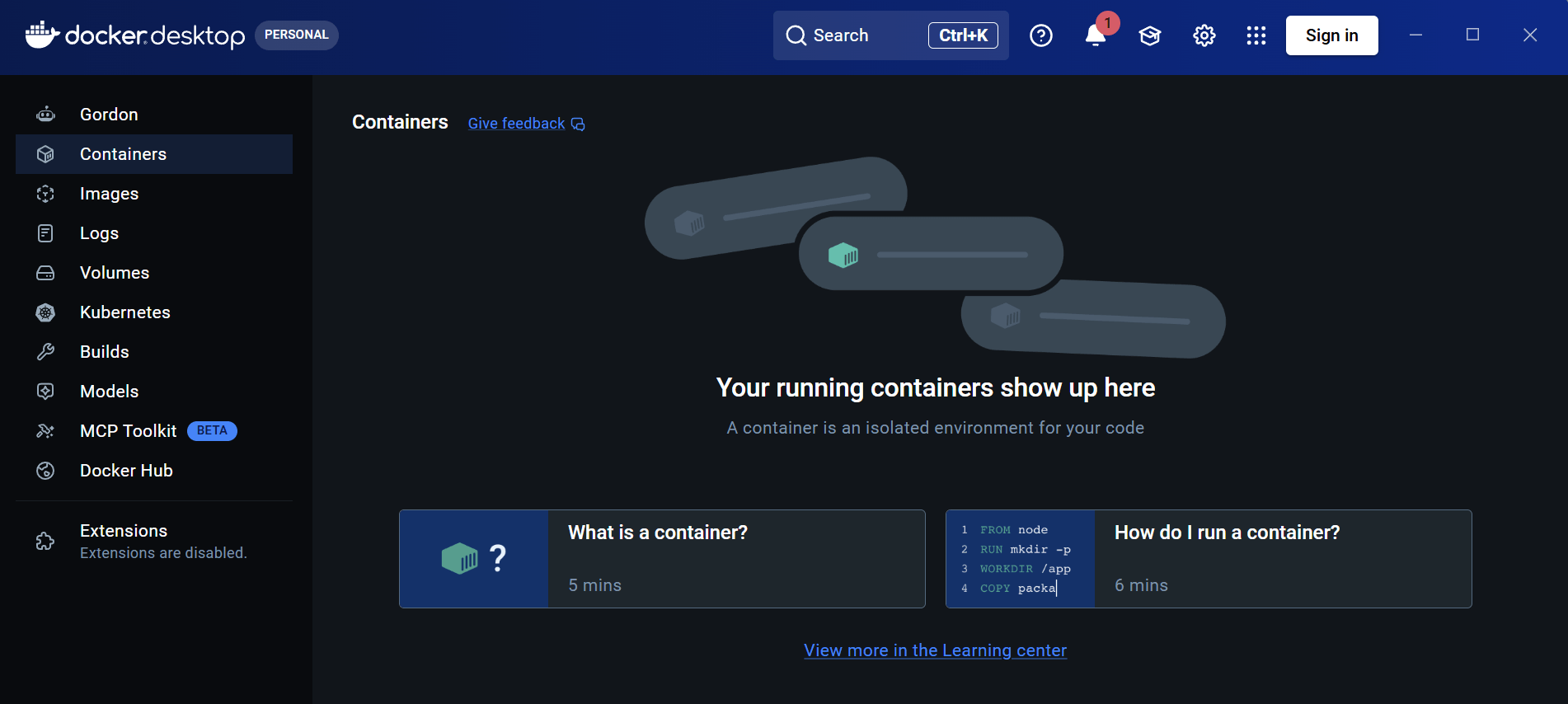Open the help question mark icon

click(x=1041, y=35)
